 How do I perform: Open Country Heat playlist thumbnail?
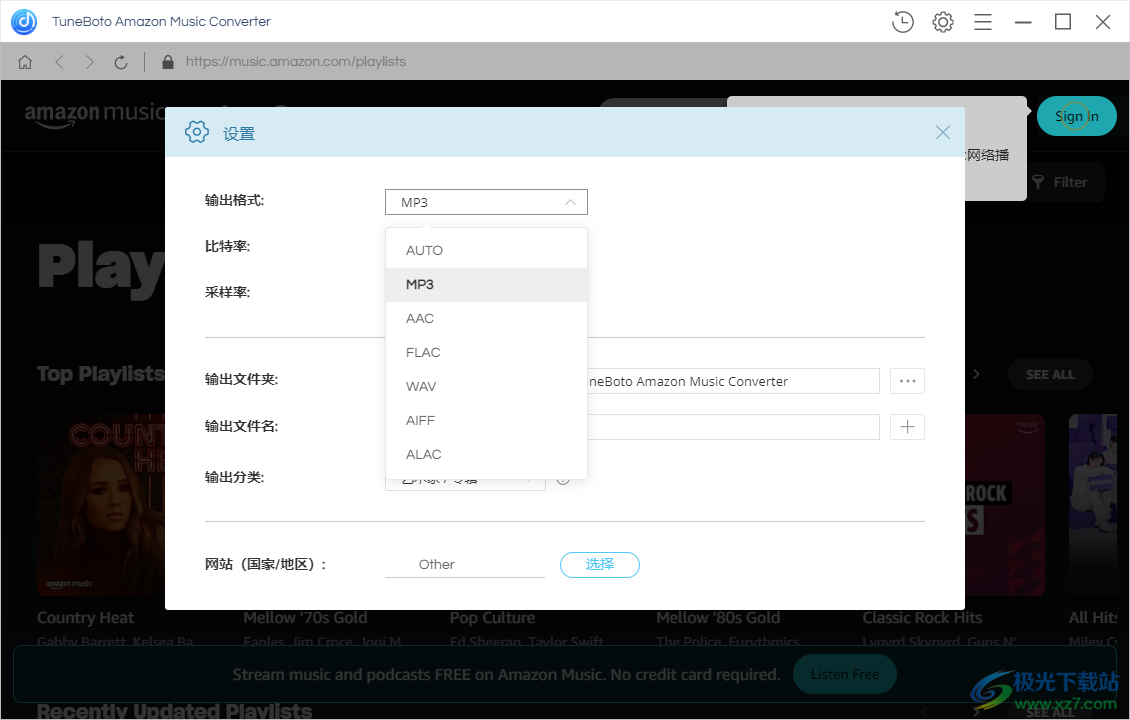click(x=101, y=505)
